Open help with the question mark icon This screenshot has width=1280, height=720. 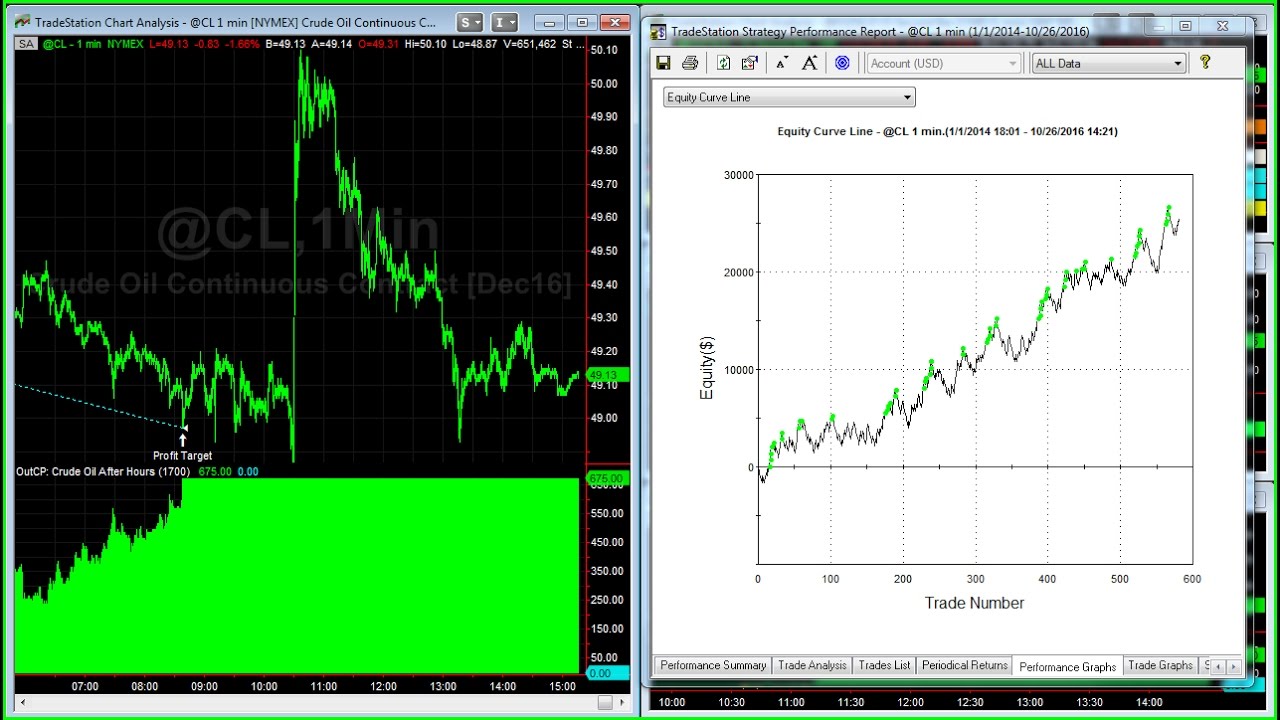[x=1205, y=62]
